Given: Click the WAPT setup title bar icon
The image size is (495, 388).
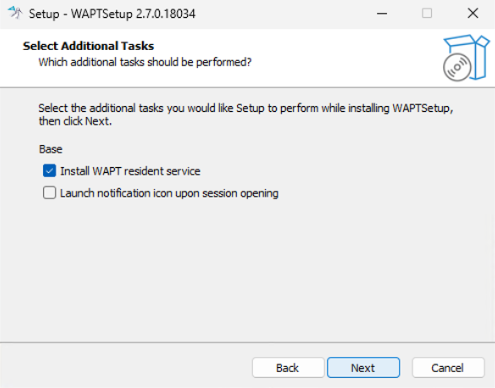Looking at the screenshot, I should coord(15,13).
